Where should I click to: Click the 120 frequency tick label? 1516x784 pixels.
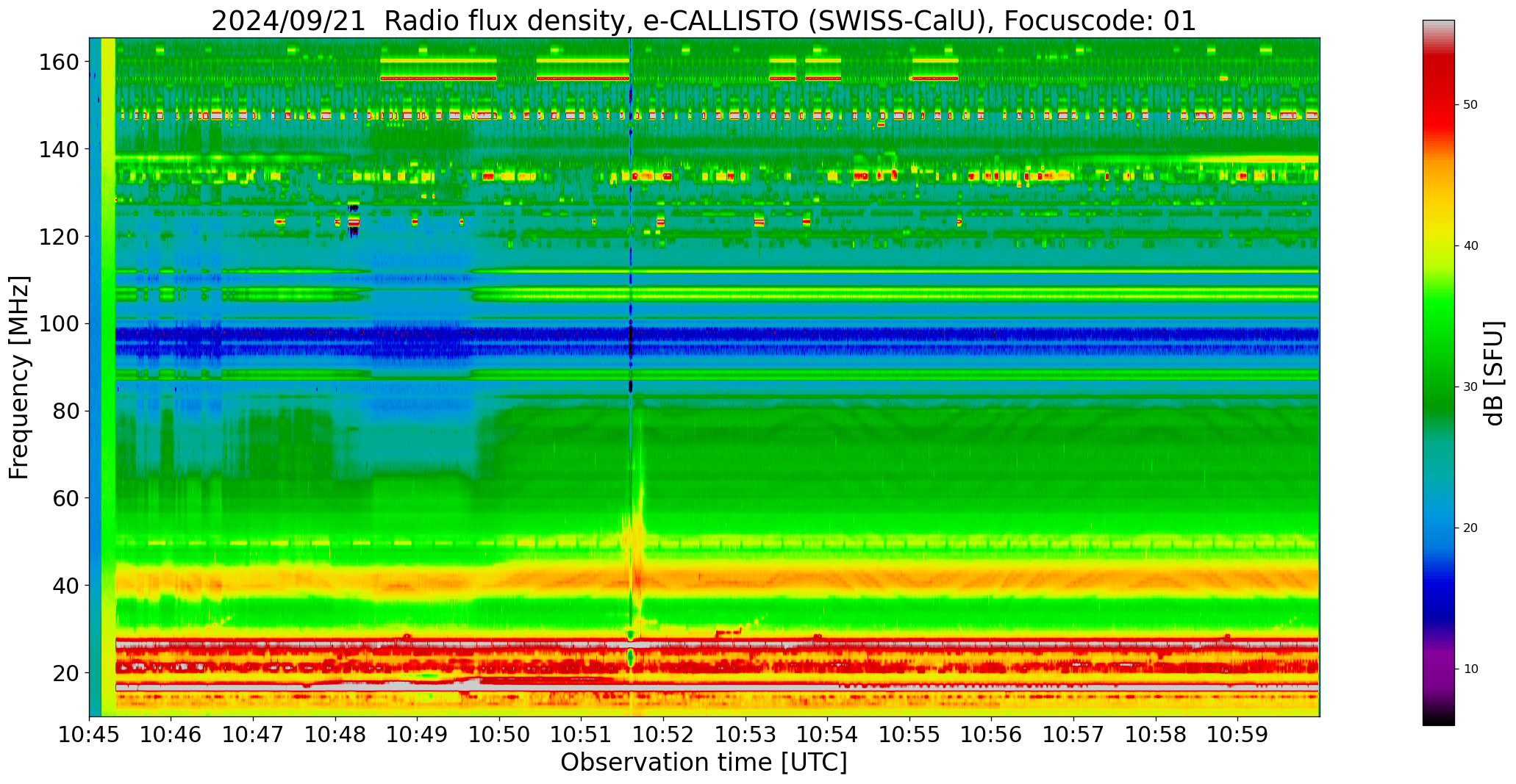click(59, 237)
